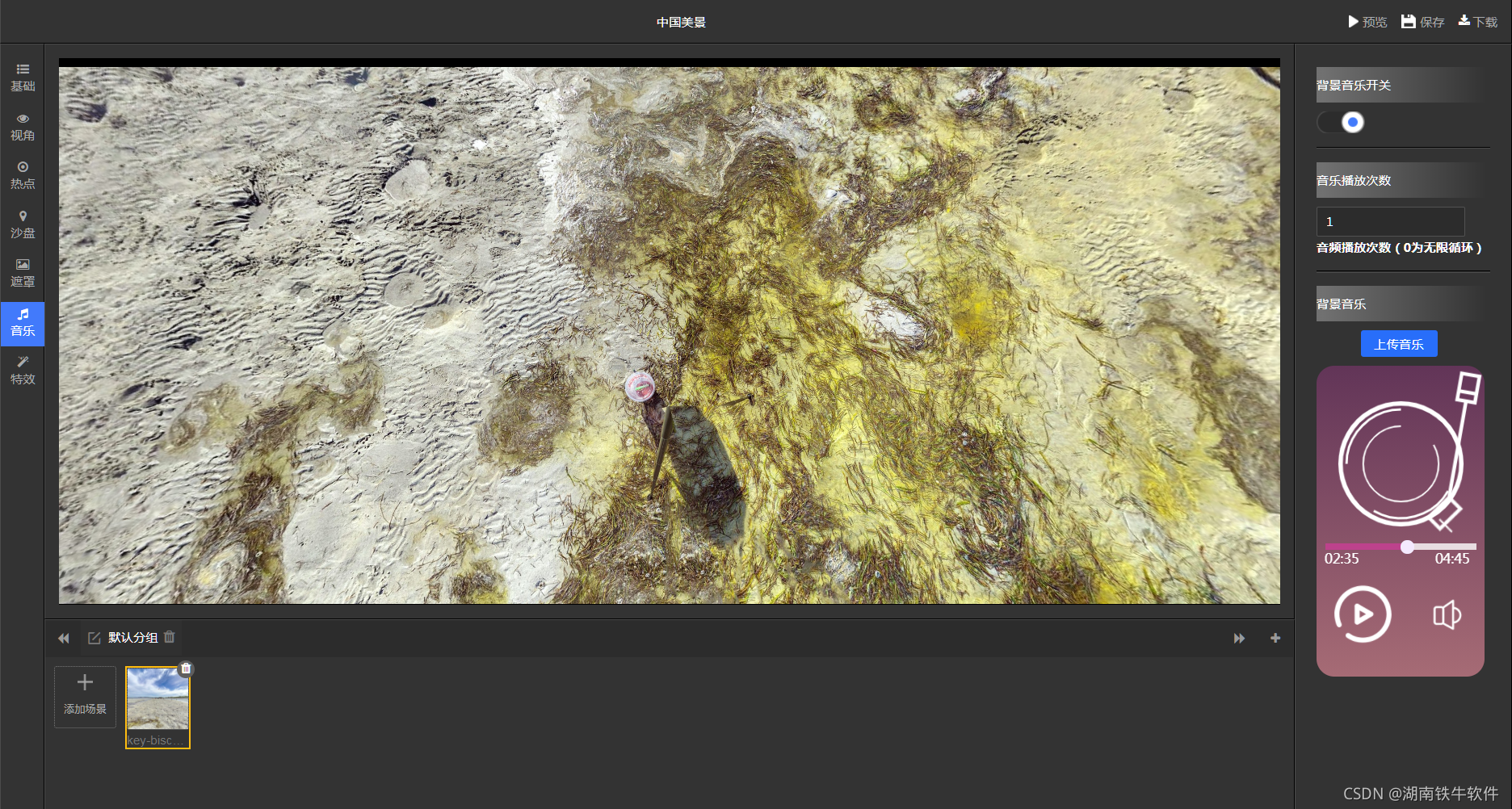Add a new group with plus icon
Viewport: 1512px width, 809px height.
pos(1275,638)
